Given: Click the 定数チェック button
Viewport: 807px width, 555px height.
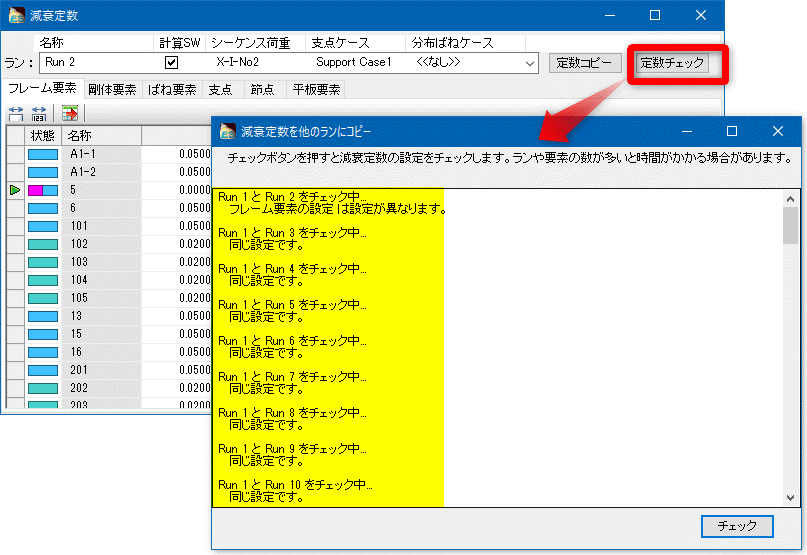Looking at the screenshot, I should (672, 63).
